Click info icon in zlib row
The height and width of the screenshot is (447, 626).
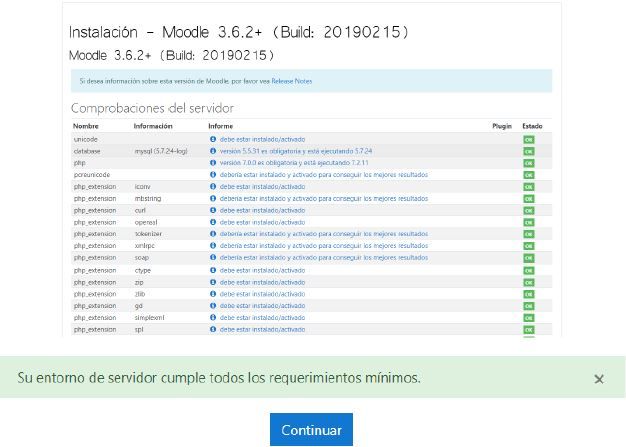point(213,294)
